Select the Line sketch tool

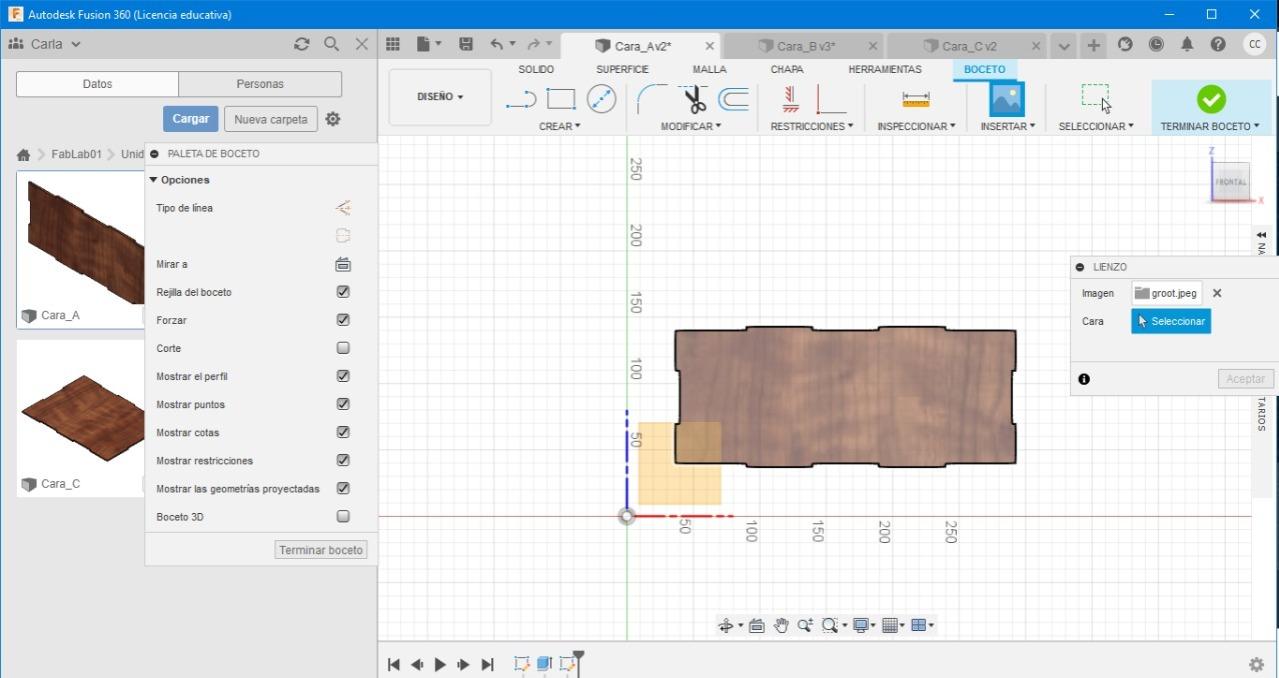pos(521,99)
